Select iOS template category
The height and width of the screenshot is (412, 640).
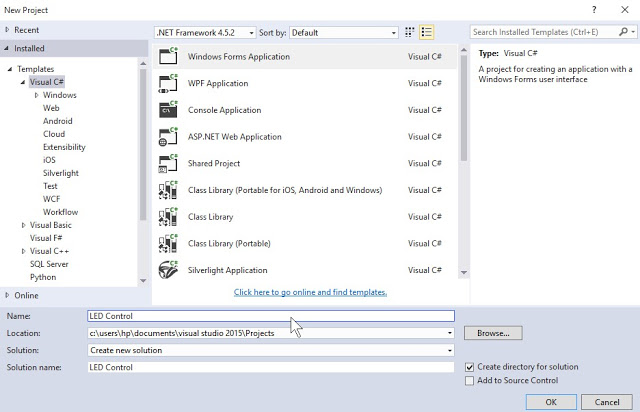[x=49, y=160]
